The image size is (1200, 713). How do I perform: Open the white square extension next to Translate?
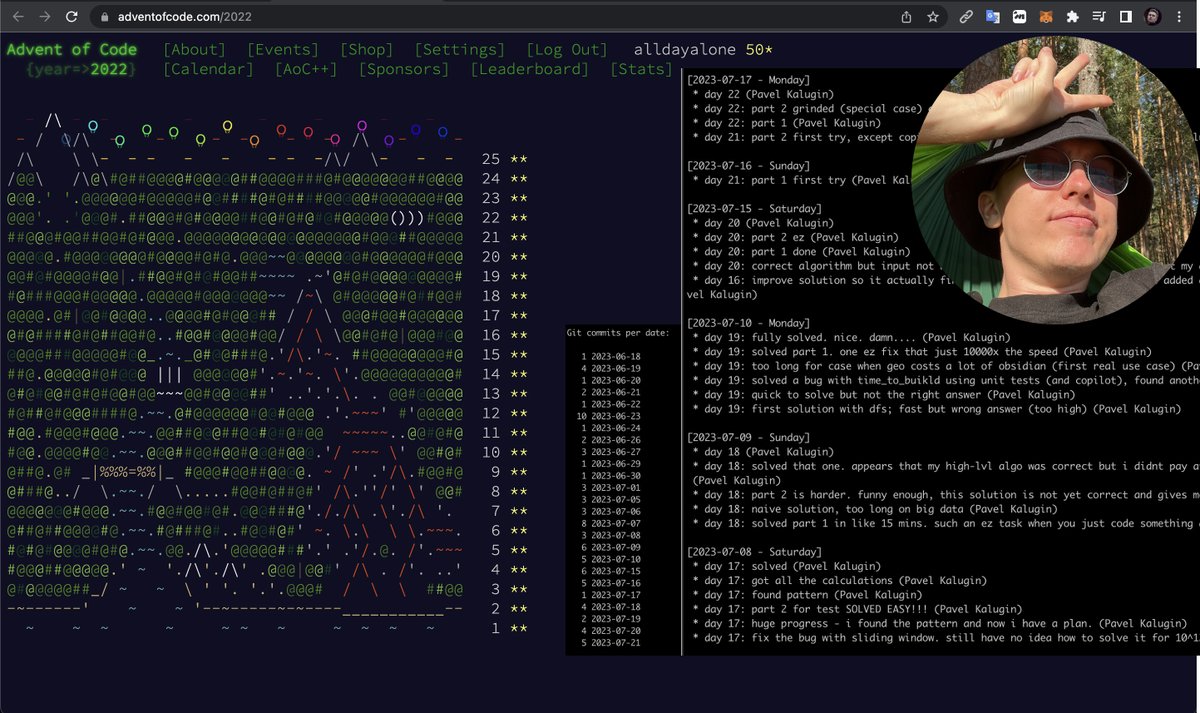click(1019, 17)
